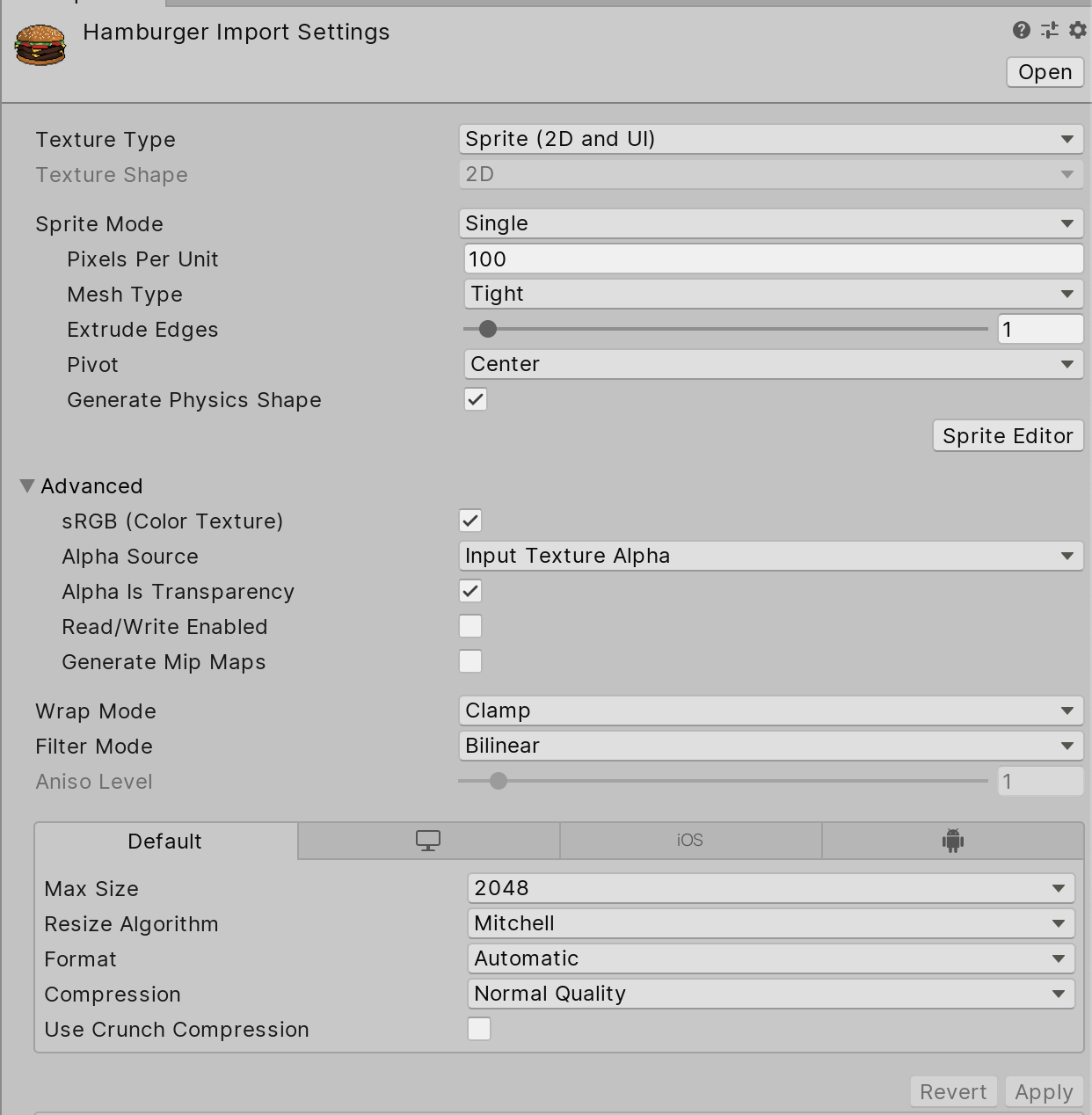Click the Pixels Per Unit field
The height and width of the screenshot is (1115, 1092).
772,259
